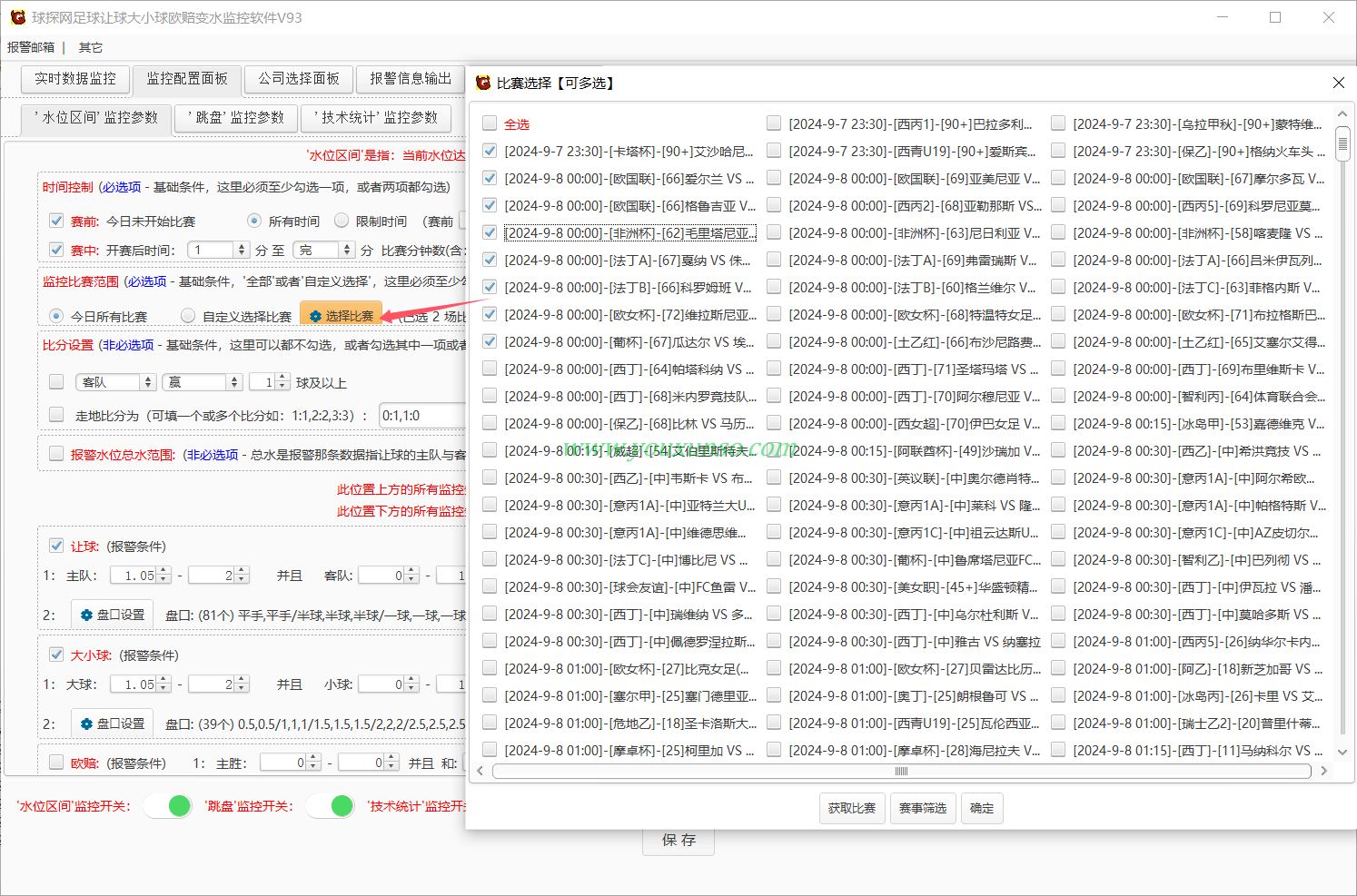Uncheck 欧国联 爱尔兰 match checkbox

(490, 178)
